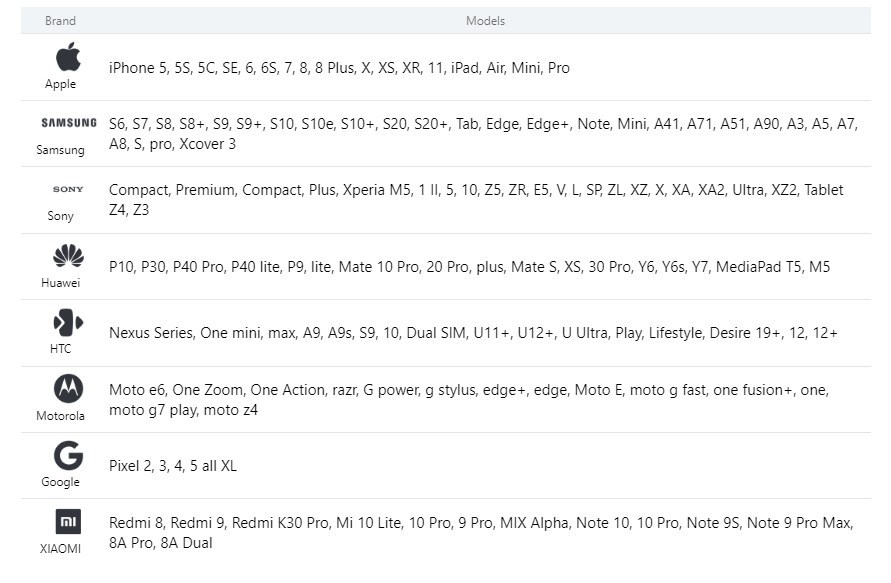The height and width of the screenshot is (583, 891).
Task: Click the Google G logo icon
Action: click(x=68, y=455)
